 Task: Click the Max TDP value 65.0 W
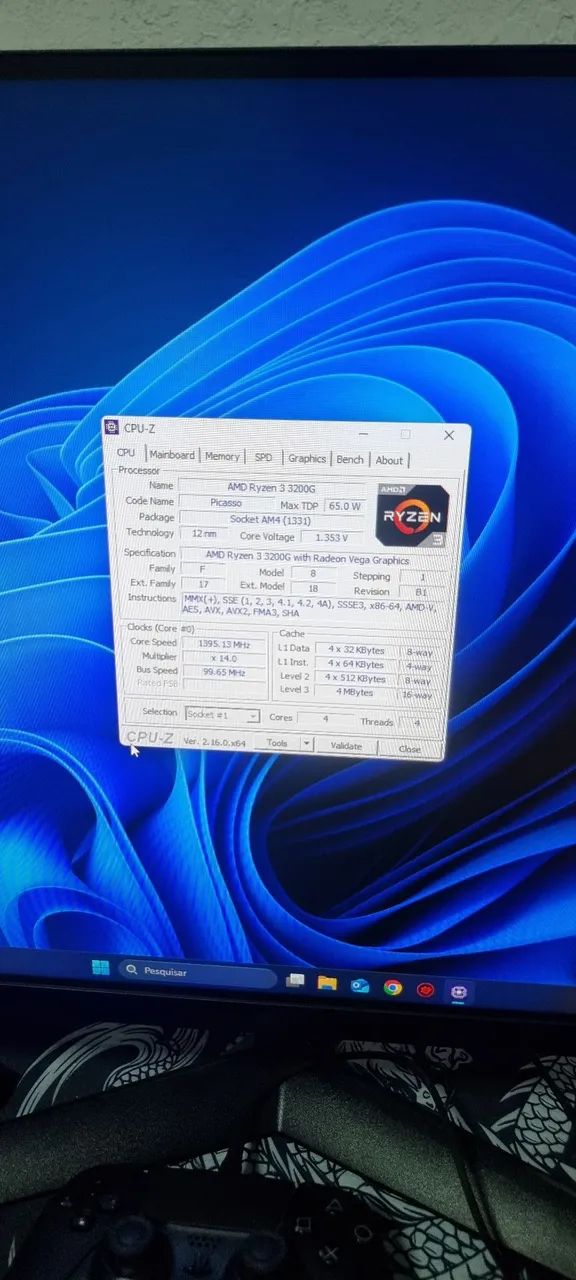tap(345, 506)
